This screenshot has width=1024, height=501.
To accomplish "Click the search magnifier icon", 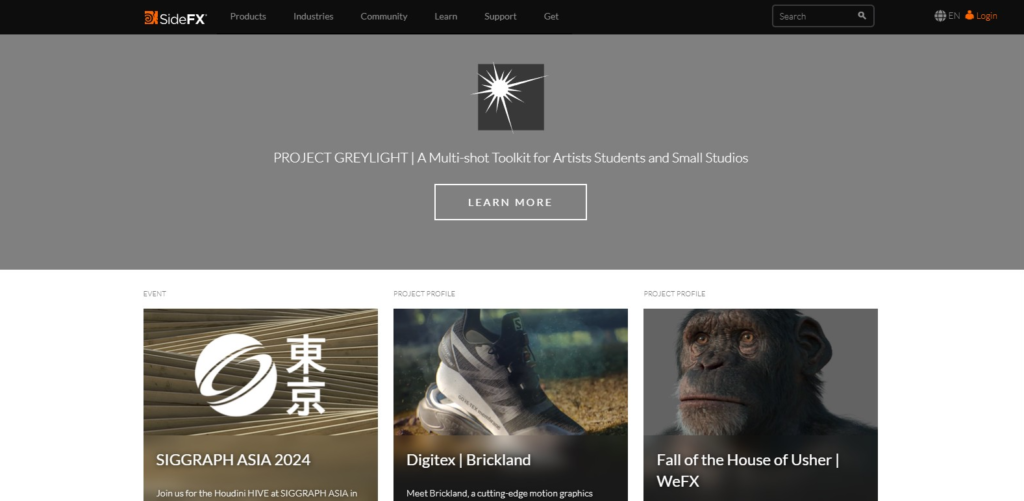I will (x=862, y=16).
